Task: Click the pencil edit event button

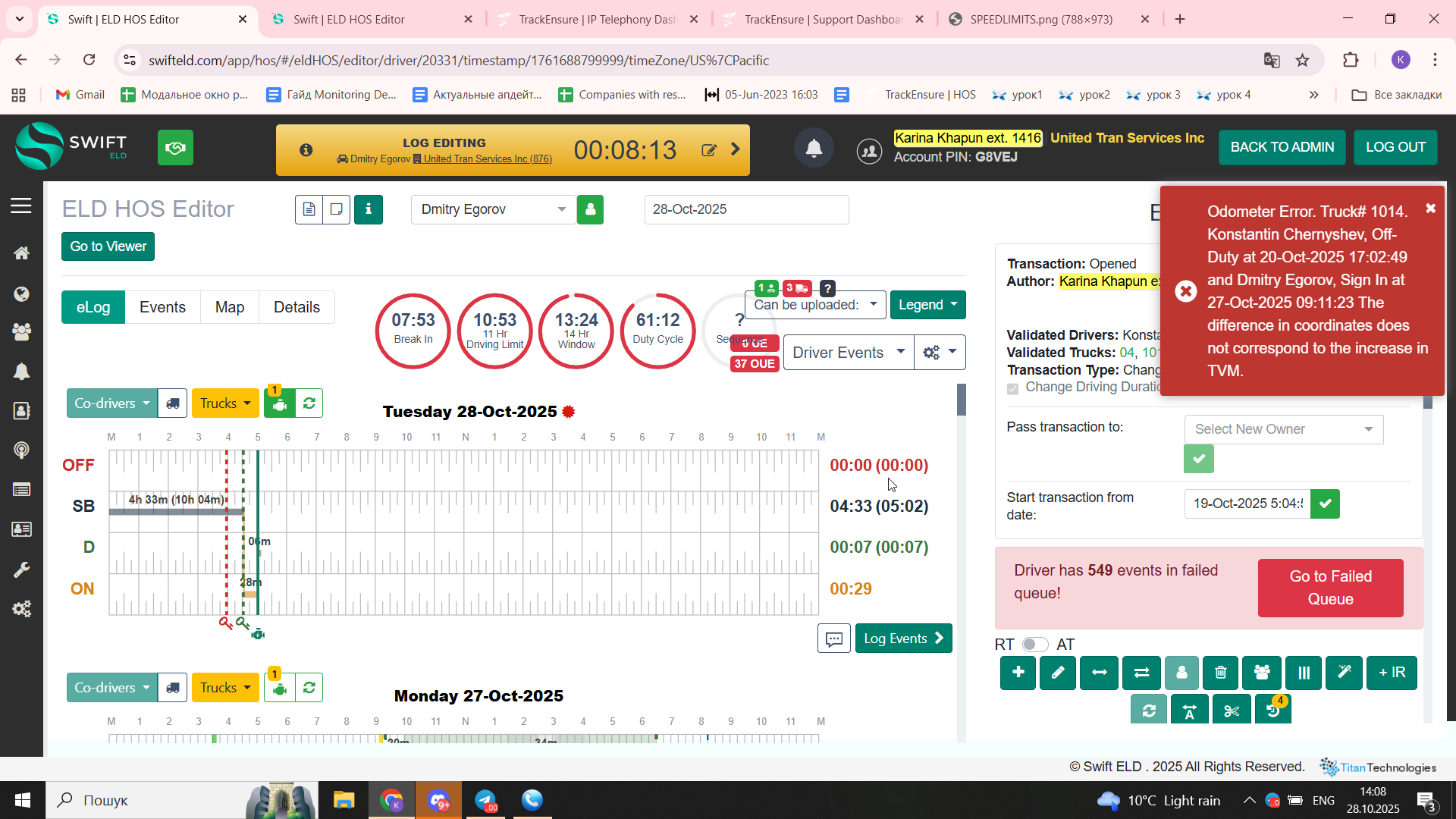Action: (1057, 673)
